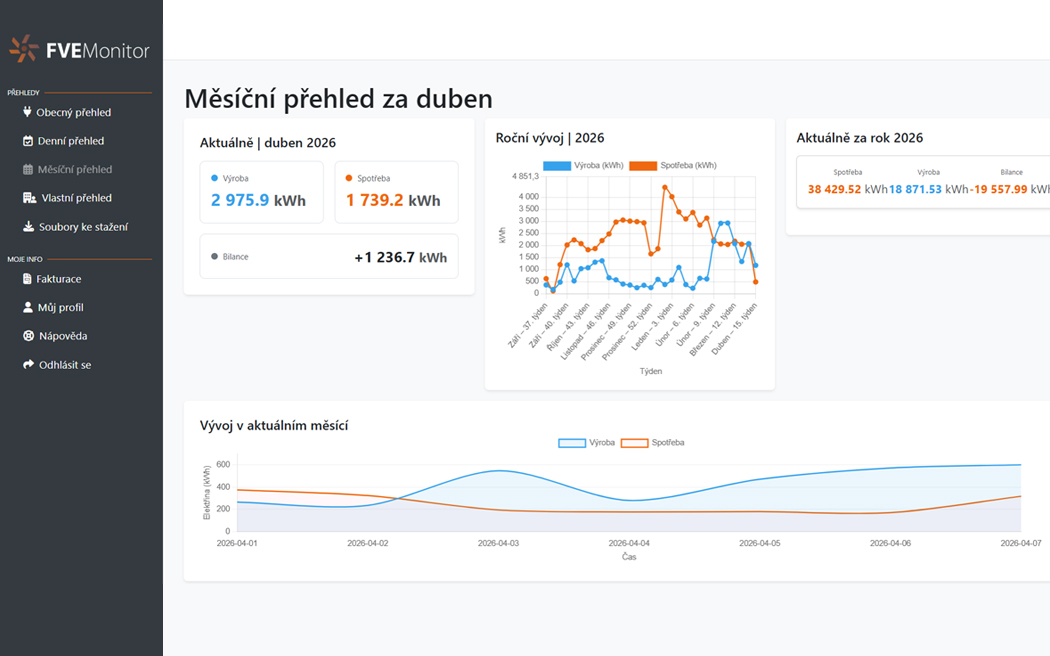This screenshot has width=1050, height=656.
Task: Click the Bilance +1 236.7 kWh card
Action: (x=329, y=257)
